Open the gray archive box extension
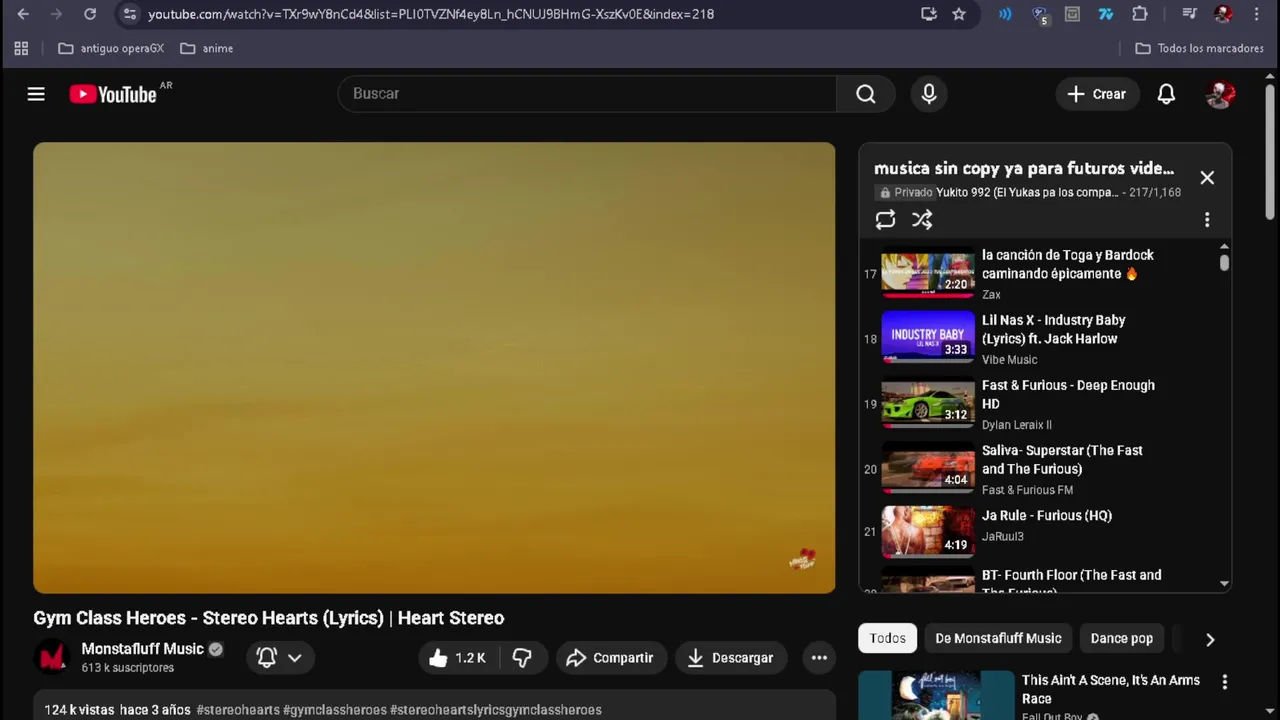This screenshot has height=720, width=1280. (1072, 14)
